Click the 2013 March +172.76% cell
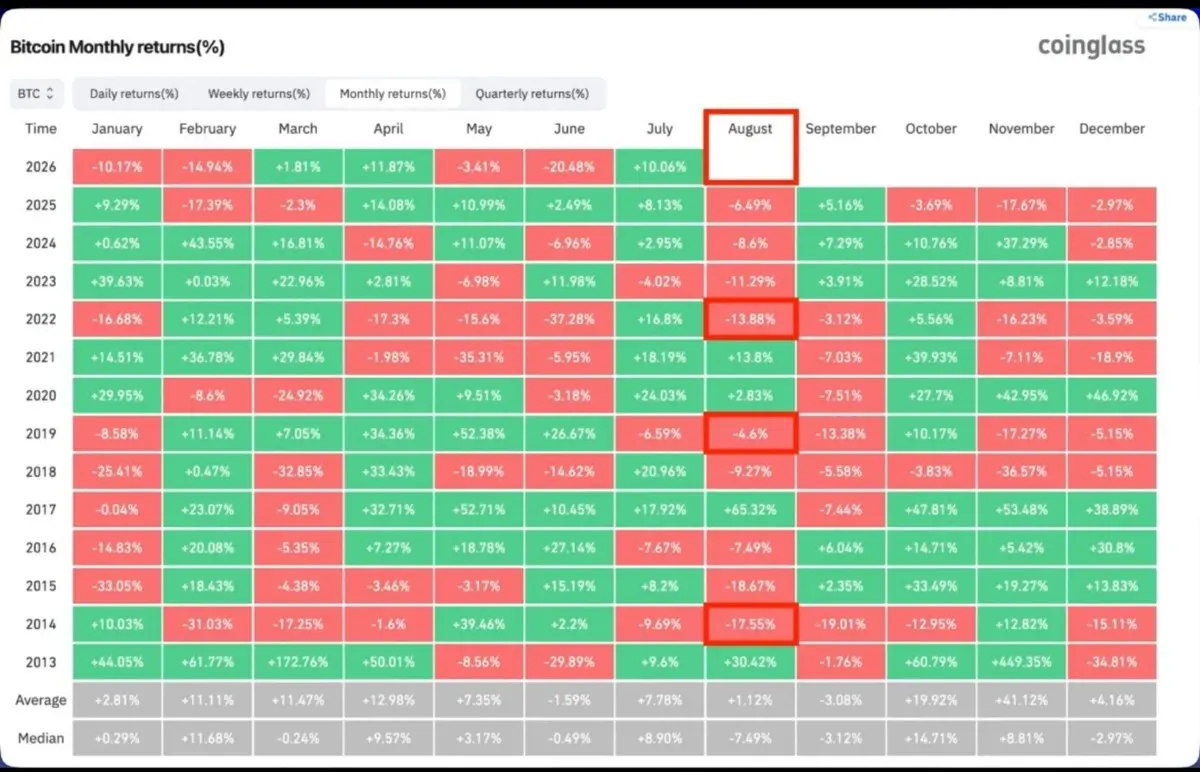Image resolution: width=1200 pixels, height=772 pixels. [298, 662]
